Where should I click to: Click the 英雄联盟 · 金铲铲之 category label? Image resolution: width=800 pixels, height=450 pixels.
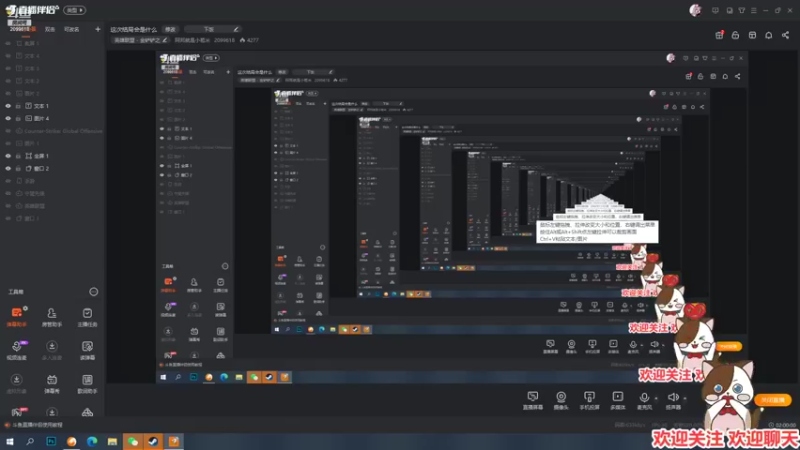pyautogui.click(x=137, y=40)
